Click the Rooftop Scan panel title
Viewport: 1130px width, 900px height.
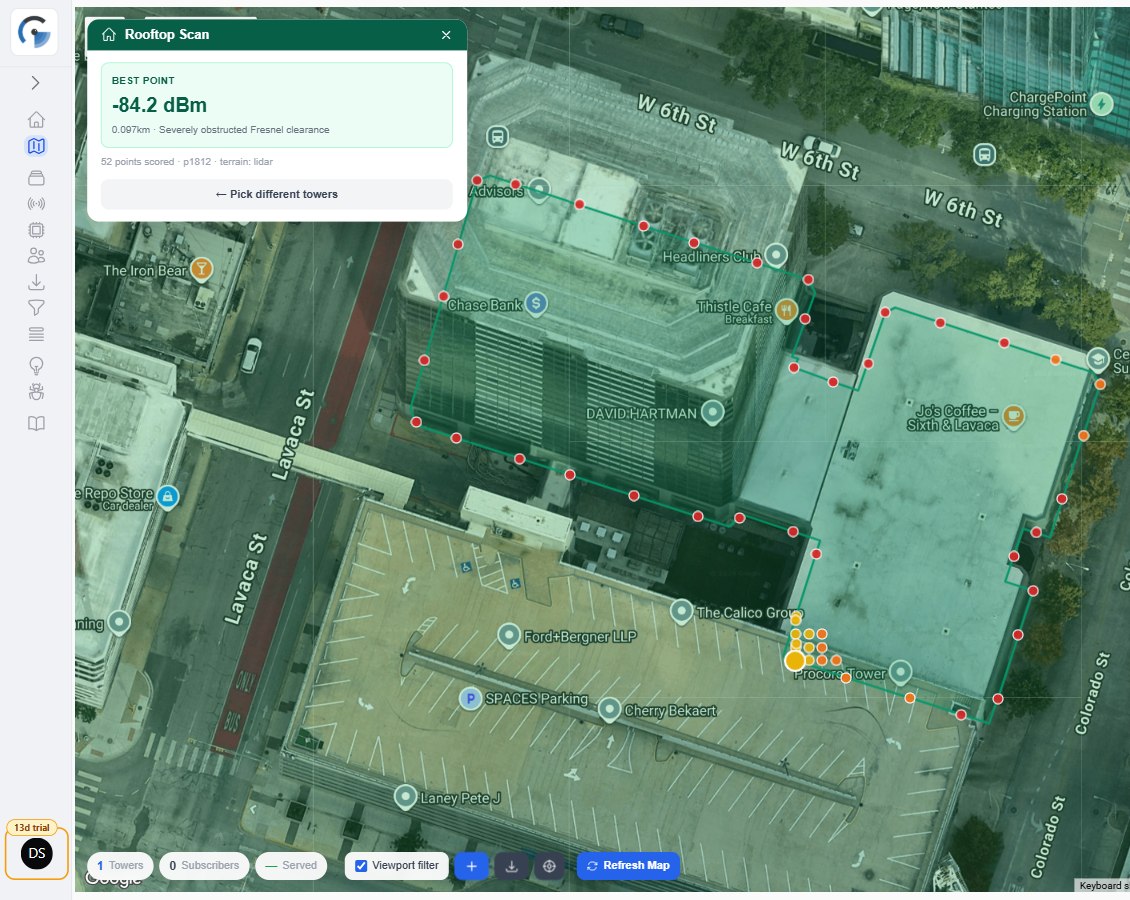point(166,35)
